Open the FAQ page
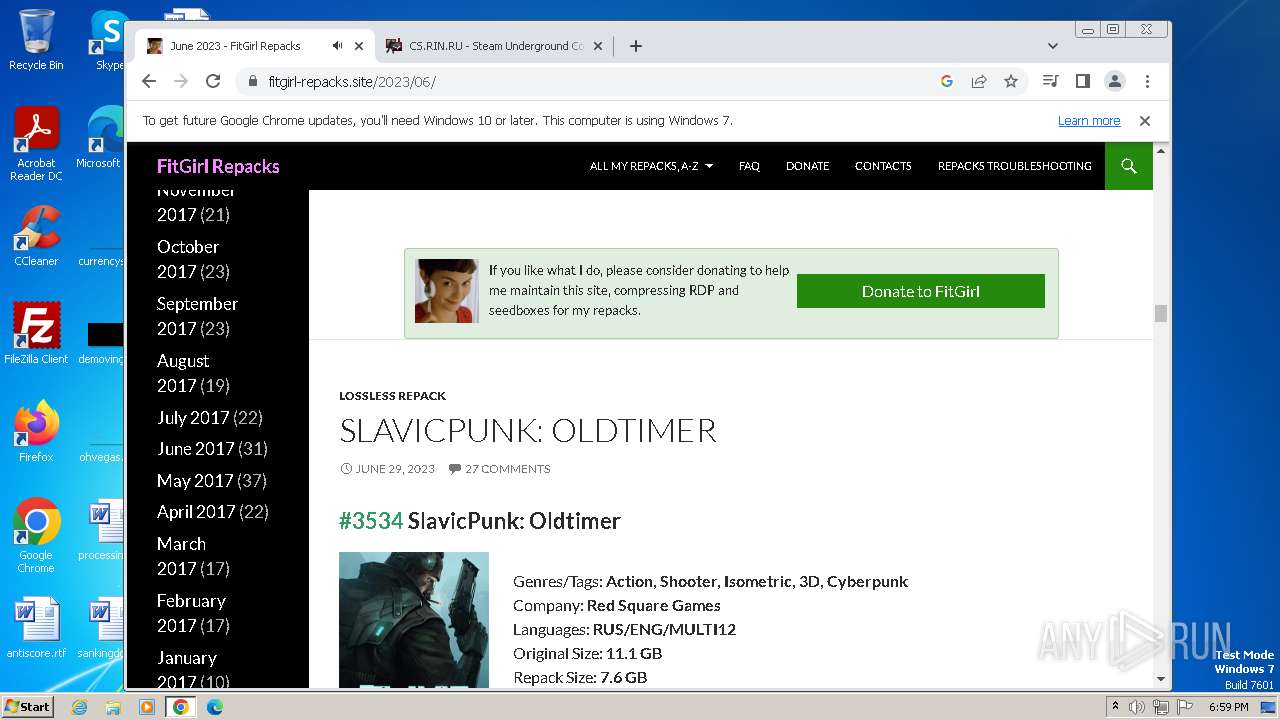 (x=749, y=166)
